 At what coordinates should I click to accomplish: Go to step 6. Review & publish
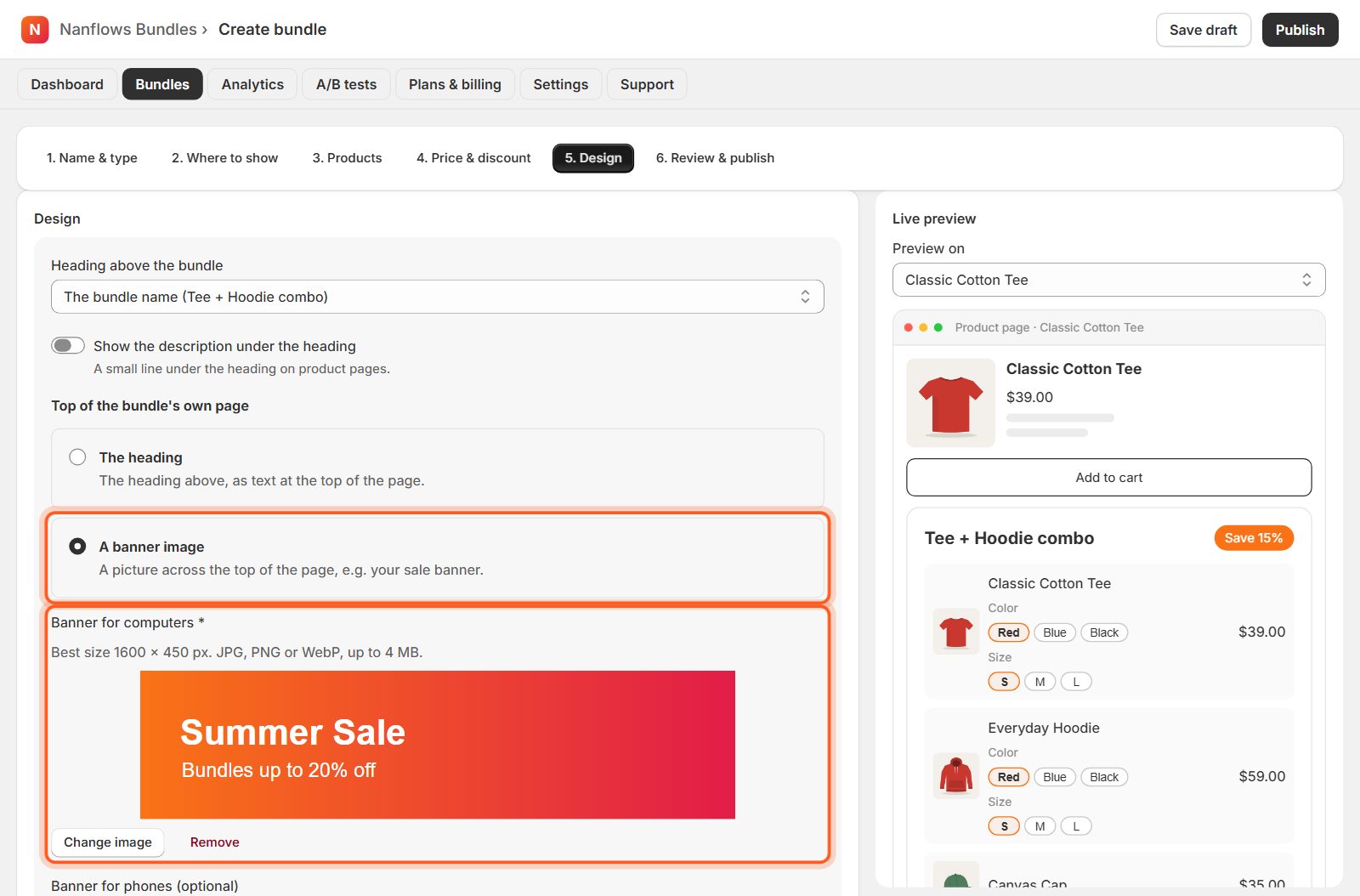[715, 158]
